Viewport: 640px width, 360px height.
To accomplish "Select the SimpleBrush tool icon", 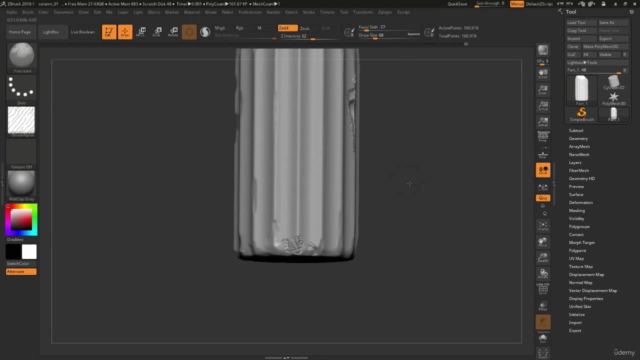I will click(582, 114).
